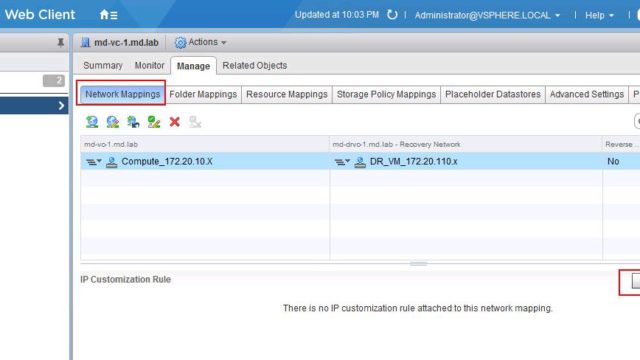Screen dimensions: 640x360
Task: Open the home menu icon
Action: coord(109,15)
